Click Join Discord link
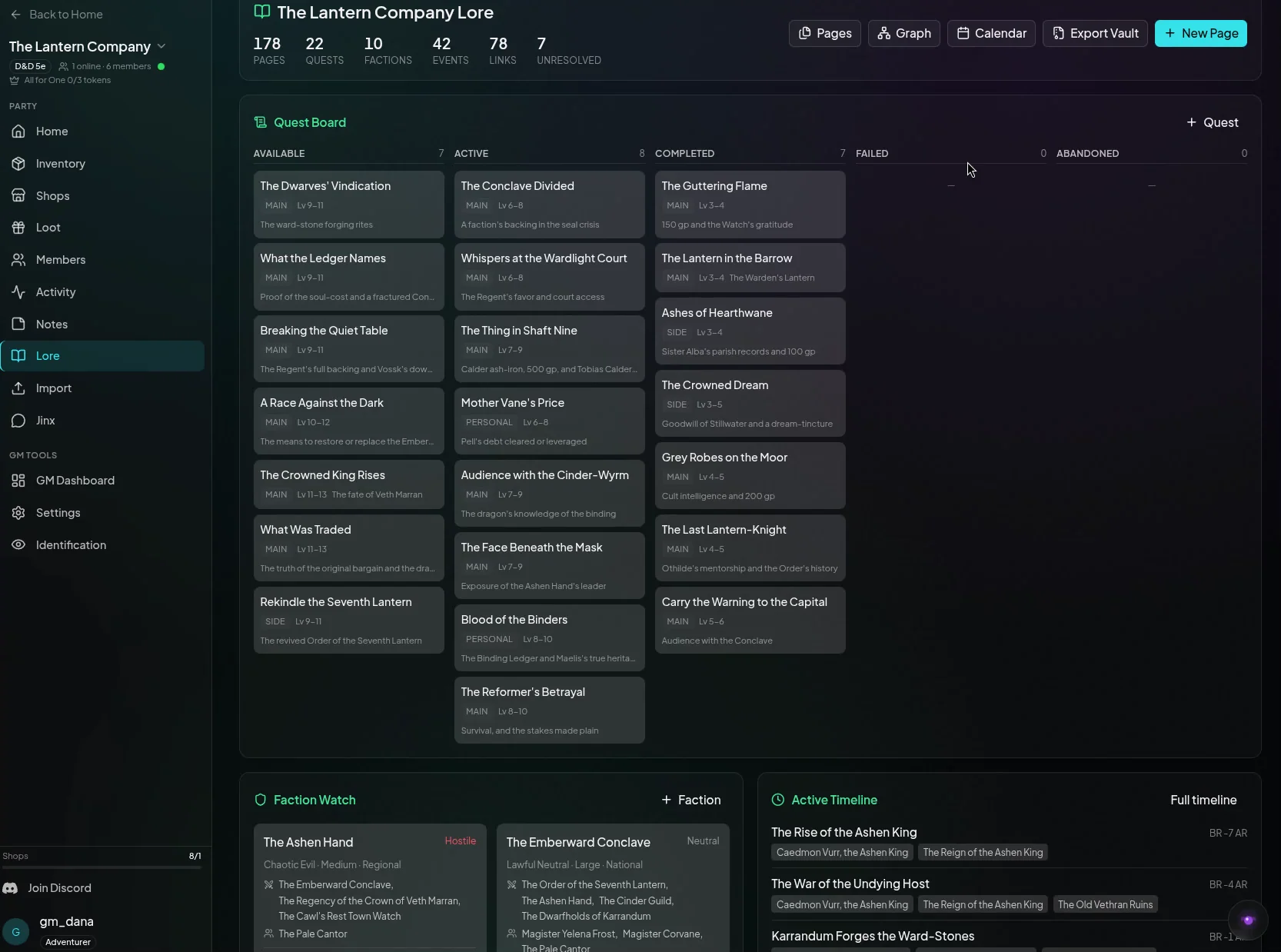 (x=60, y=888)
